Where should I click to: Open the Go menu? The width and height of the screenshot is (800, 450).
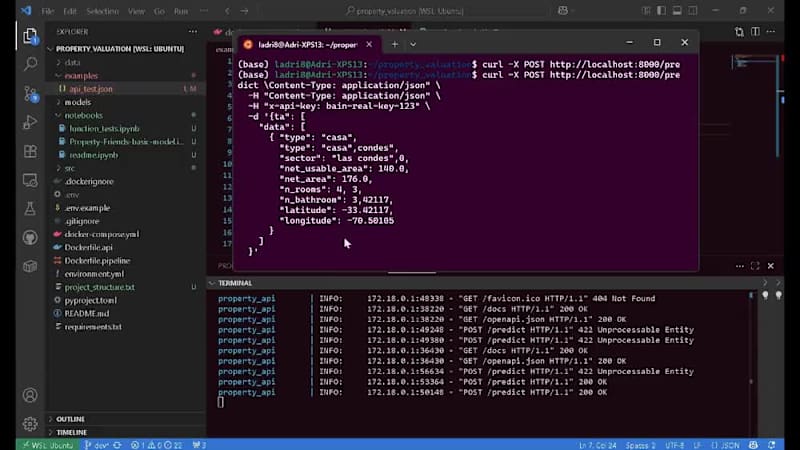pyautogui.click(x=159, y=11)
